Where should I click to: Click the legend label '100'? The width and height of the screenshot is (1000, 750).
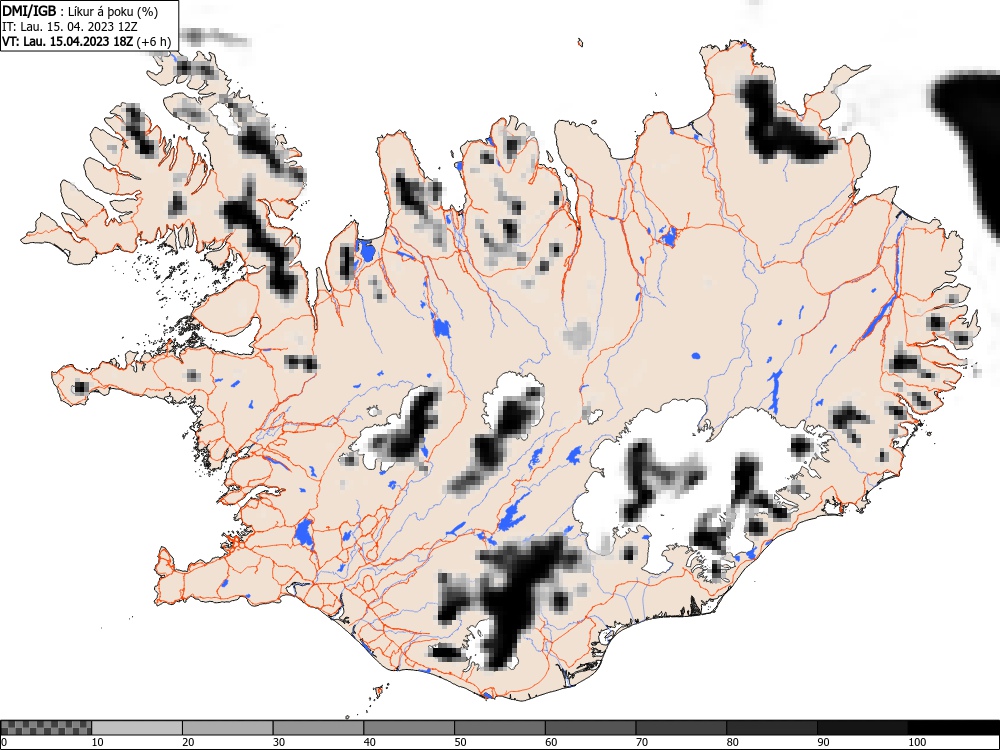pyautogui.click(x=916, y=742)
